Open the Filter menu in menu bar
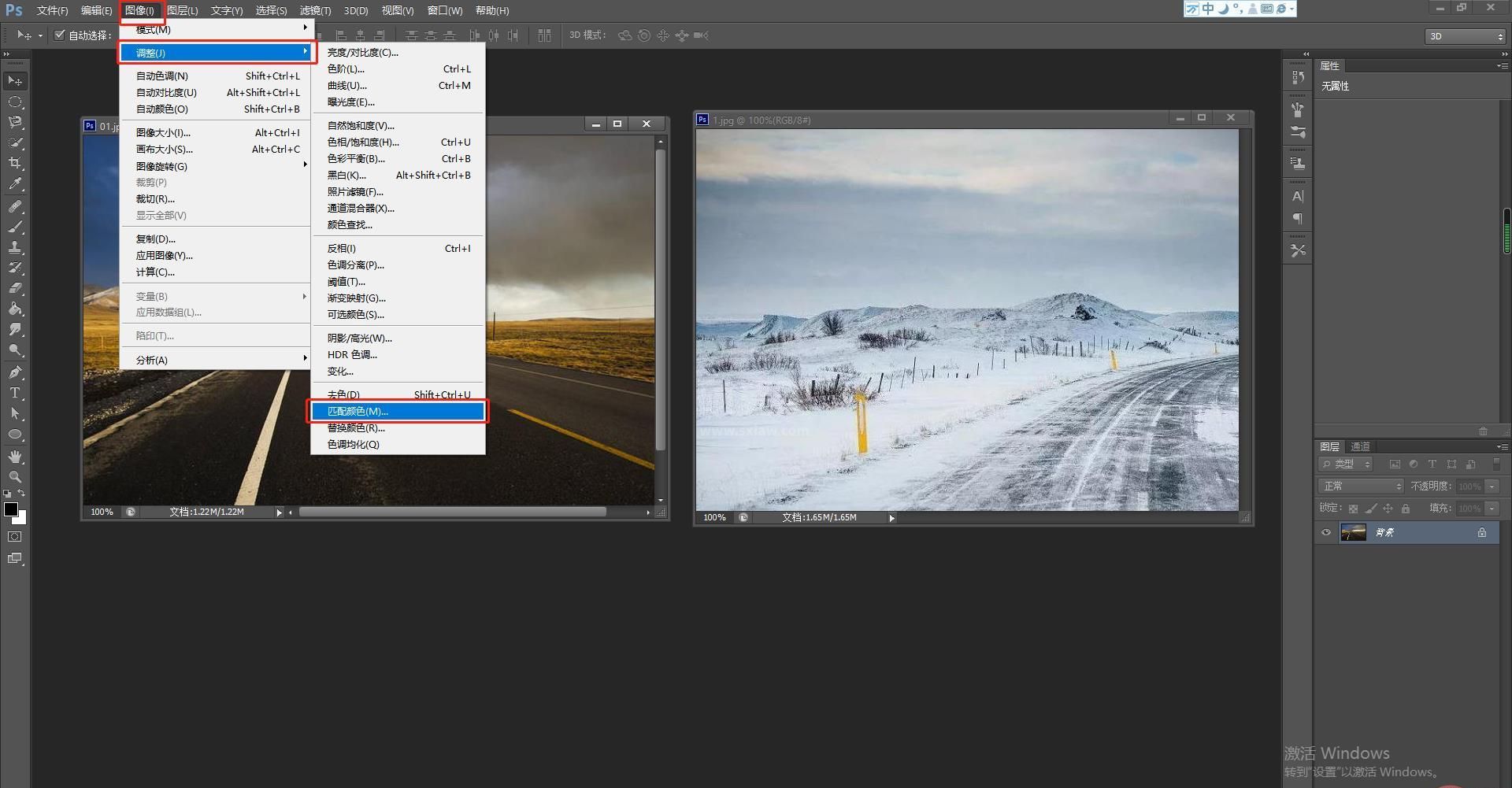Image resolution: width=1512 pixels, height=788 pixels. click(x=315, y=10)
